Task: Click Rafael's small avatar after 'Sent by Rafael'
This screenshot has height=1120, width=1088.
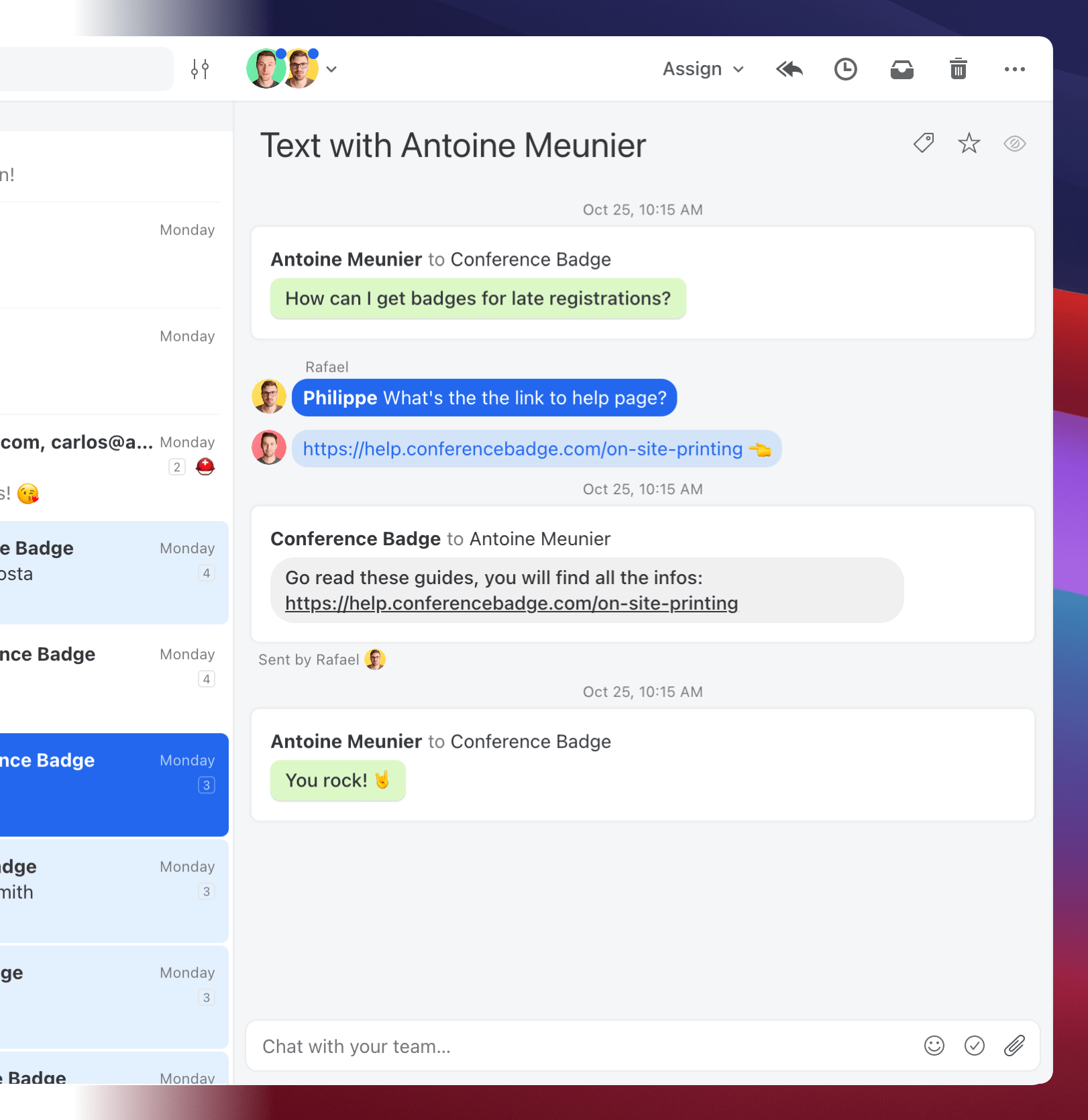Action: click(x=375, y=659)
